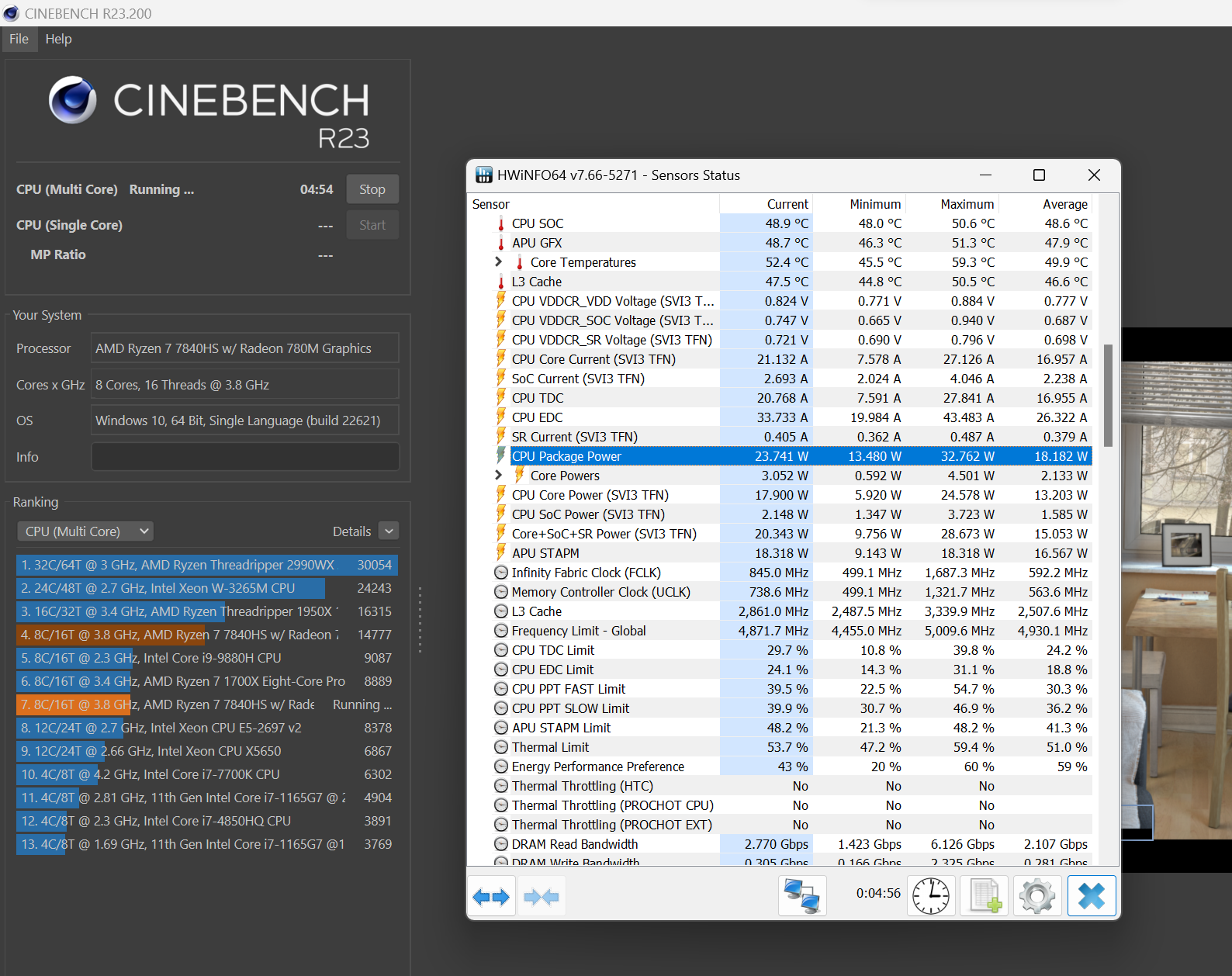
Task: Click the HWiNFO vertical scrollbar thumb
Action: tap(1108, 396)
